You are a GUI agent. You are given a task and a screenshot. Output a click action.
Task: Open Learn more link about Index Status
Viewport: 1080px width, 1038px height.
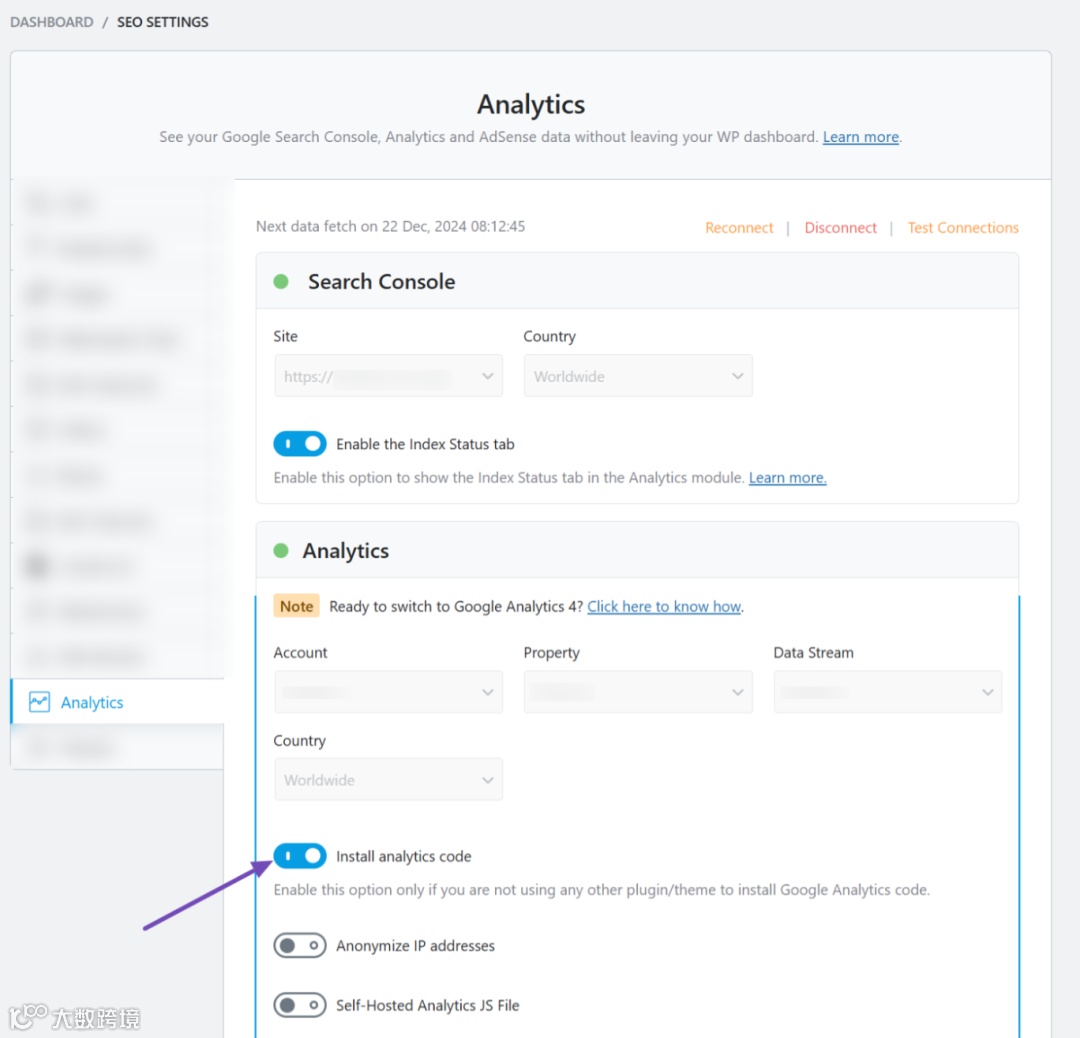tap(787, 477)
